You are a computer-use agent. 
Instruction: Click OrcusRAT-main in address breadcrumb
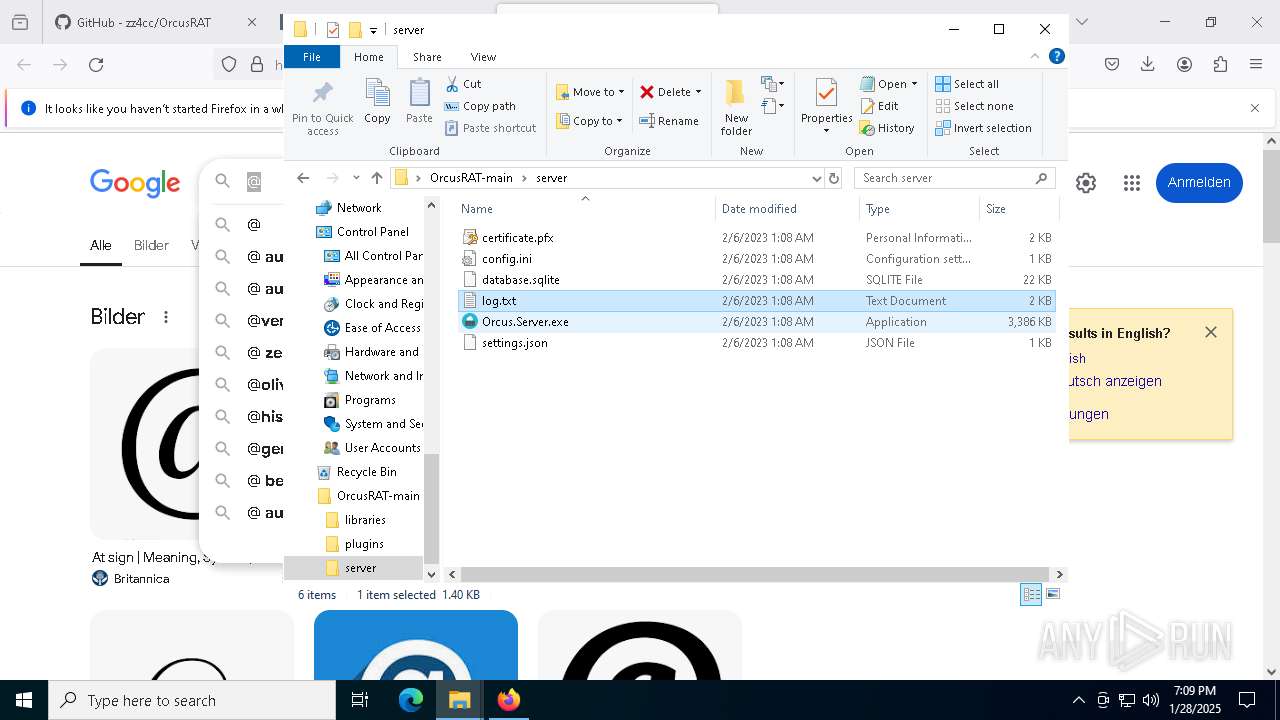coord(471,178)
